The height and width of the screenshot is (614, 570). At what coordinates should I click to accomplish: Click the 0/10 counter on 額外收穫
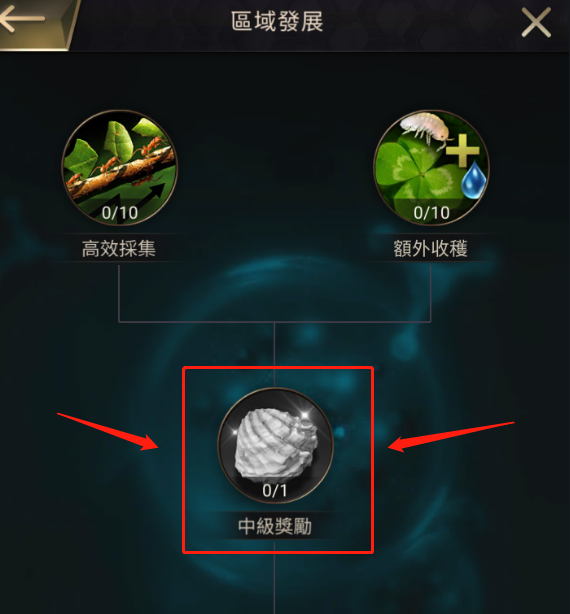pos(431,213)
